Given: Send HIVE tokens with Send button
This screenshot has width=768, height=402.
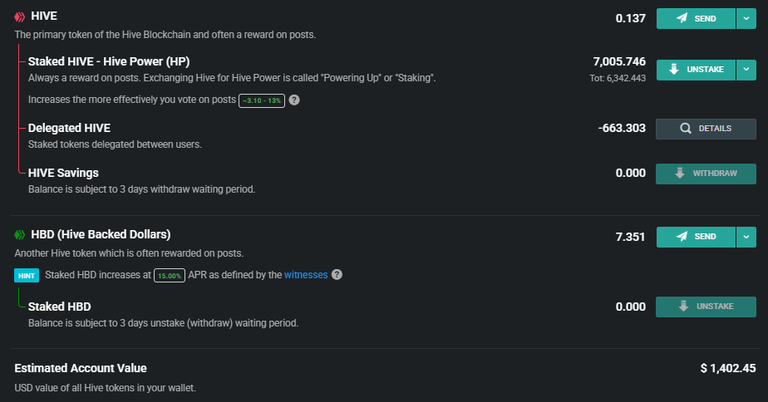Looking at the screenshot, I should click(x=696, y=19).
